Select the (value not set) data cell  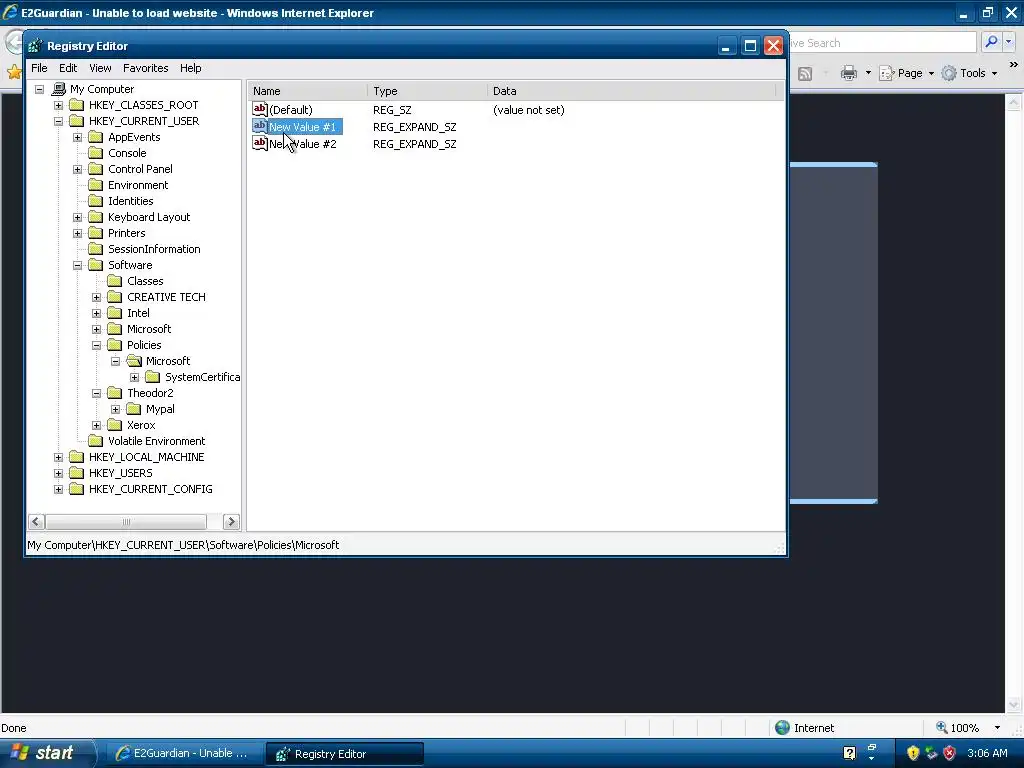point(528,110)
